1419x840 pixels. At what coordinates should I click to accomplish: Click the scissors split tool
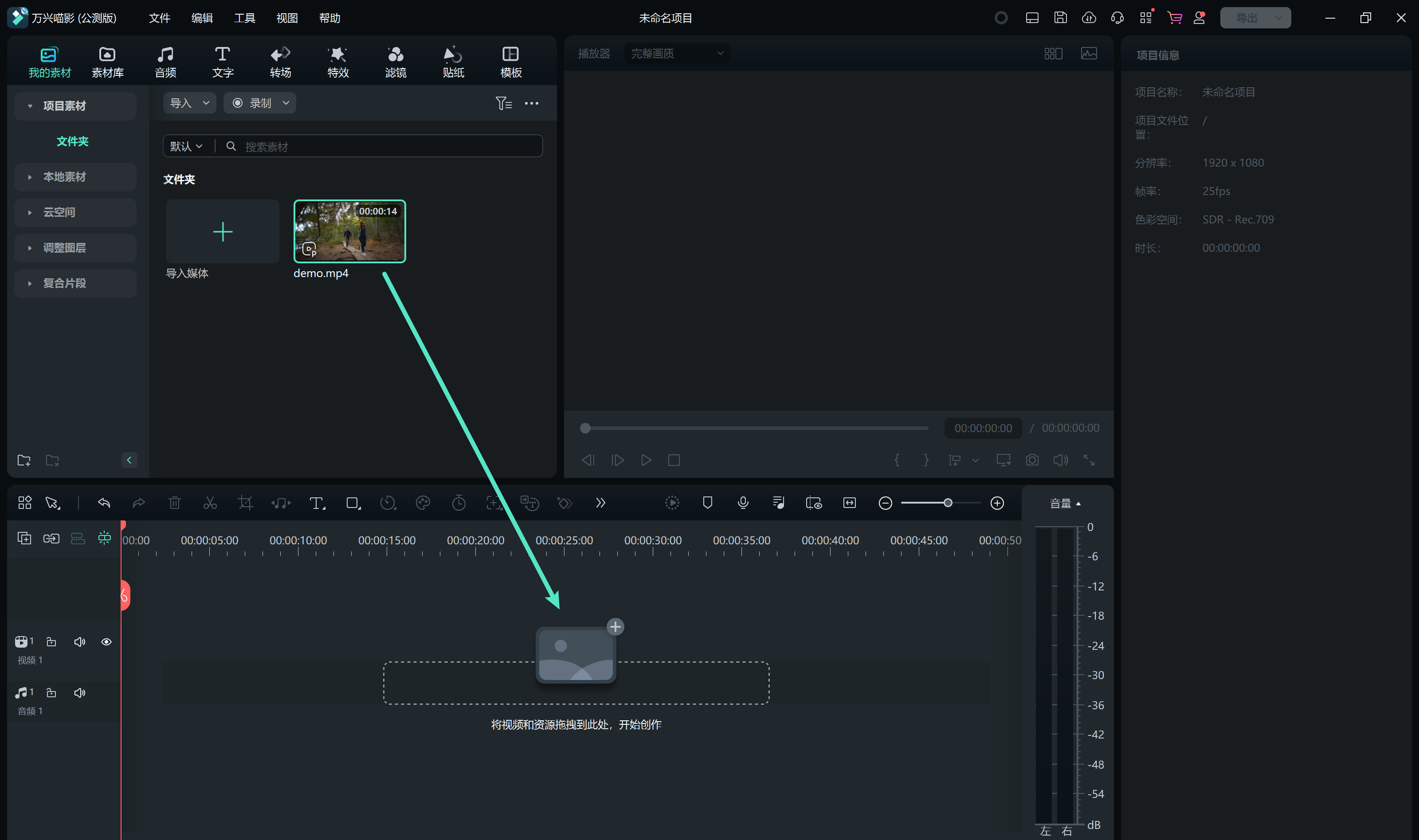(210, 503)
